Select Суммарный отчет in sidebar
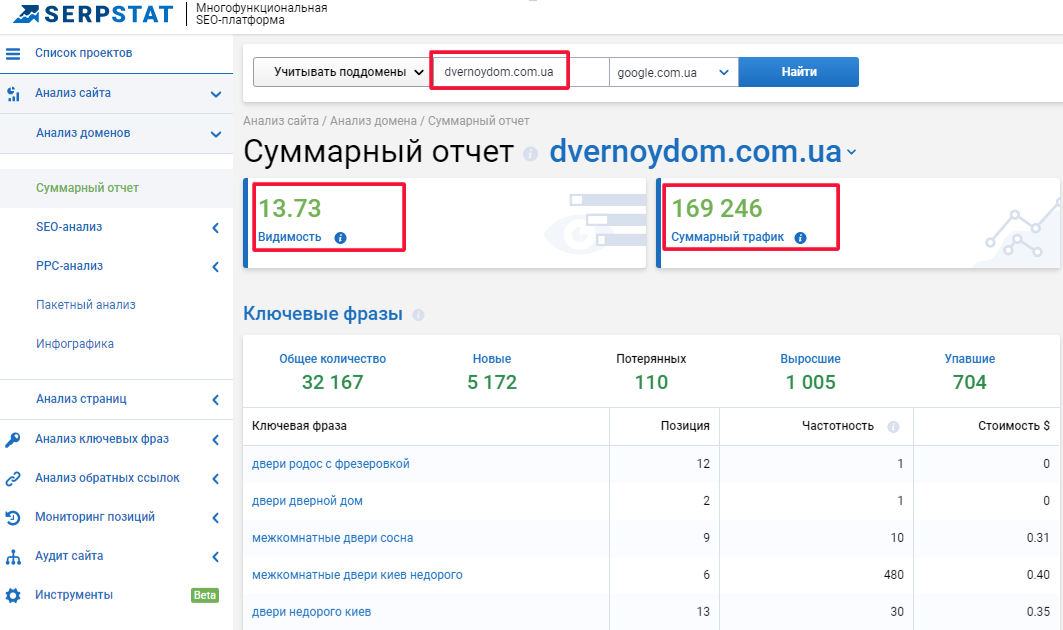This screenshot has height=630, width=1063. click(x=87, y=188)
